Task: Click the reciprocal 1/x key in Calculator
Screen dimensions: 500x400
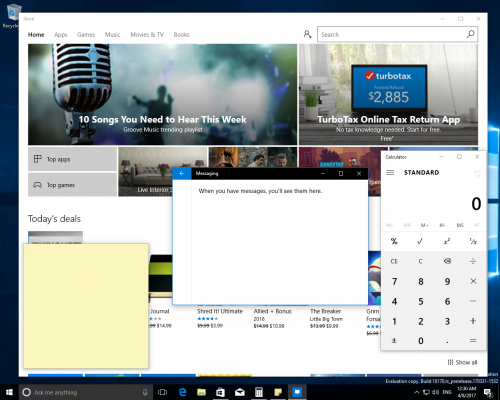Action: tap(473, 241)
